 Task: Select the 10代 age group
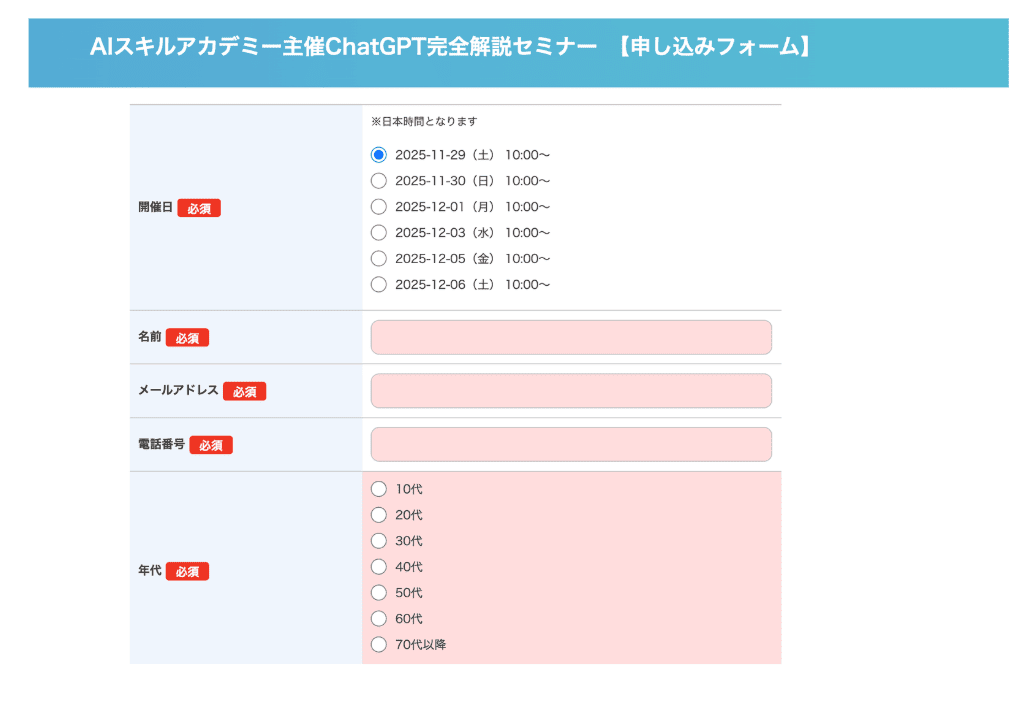379,489
